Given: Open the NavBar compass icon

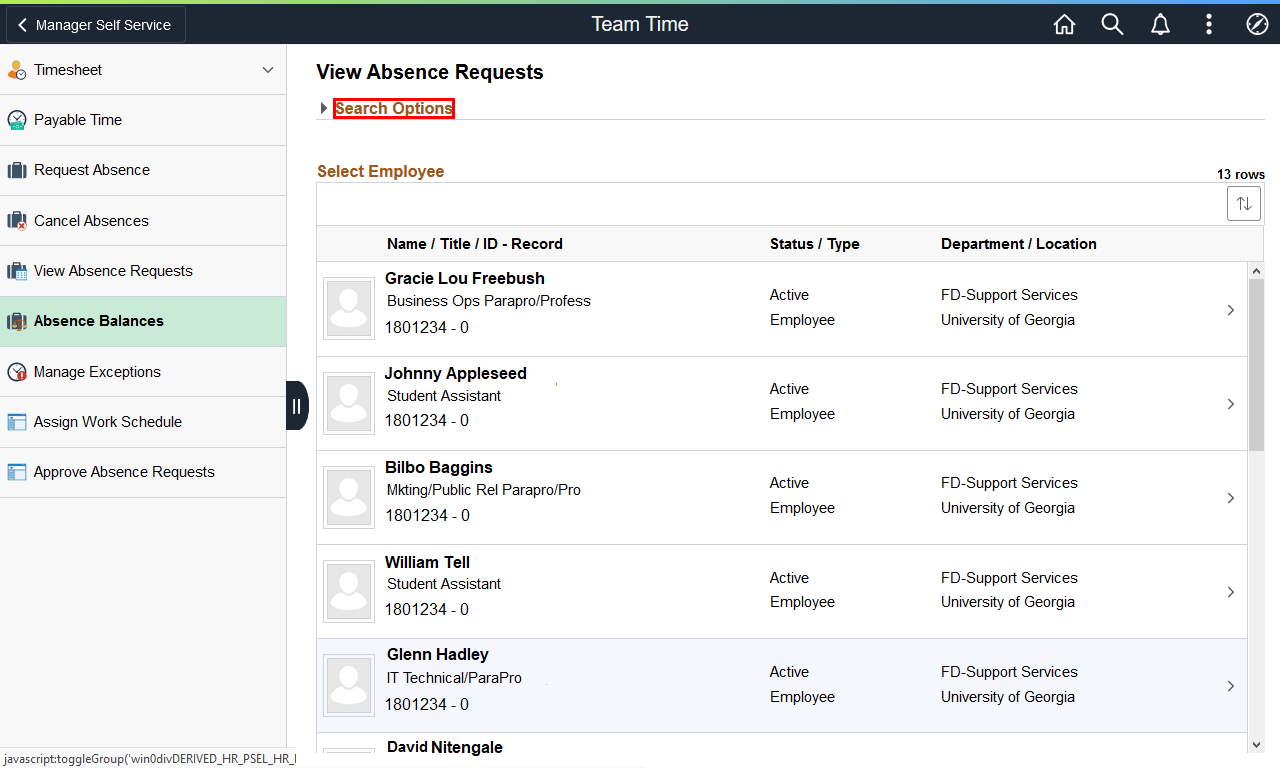Looking at the screenshot, I should (x=1257, y=25).
